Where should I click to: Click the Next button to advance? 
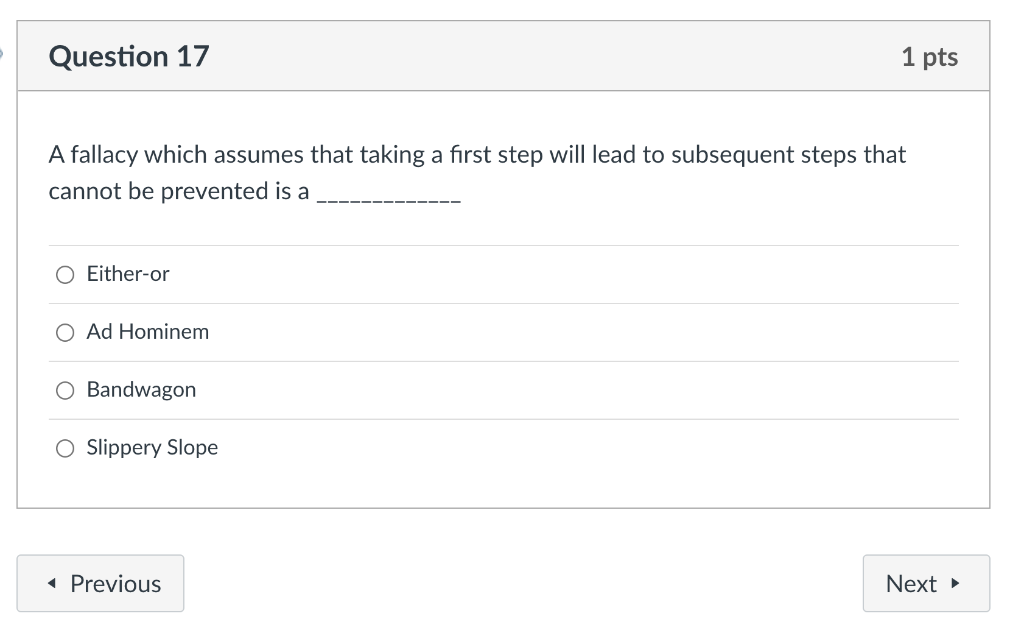[x=925, y=583]
